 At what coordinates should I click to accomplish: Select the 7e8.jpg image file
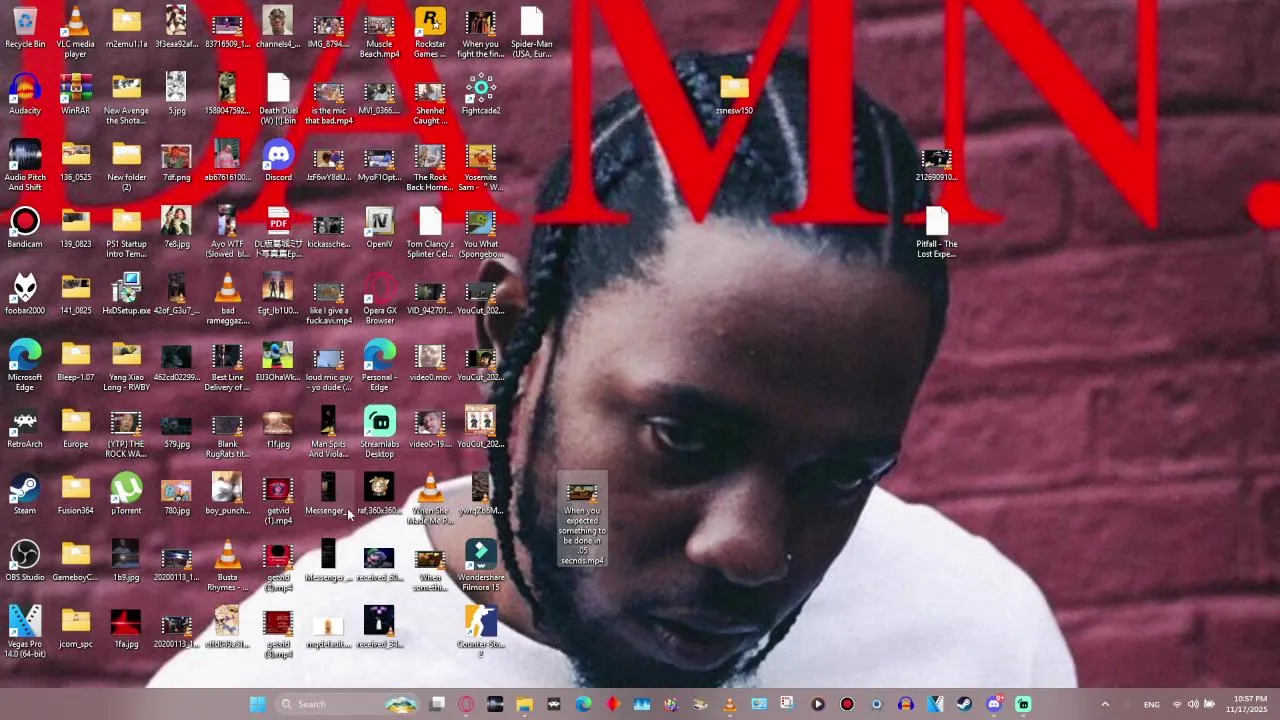tap(177, 228)
